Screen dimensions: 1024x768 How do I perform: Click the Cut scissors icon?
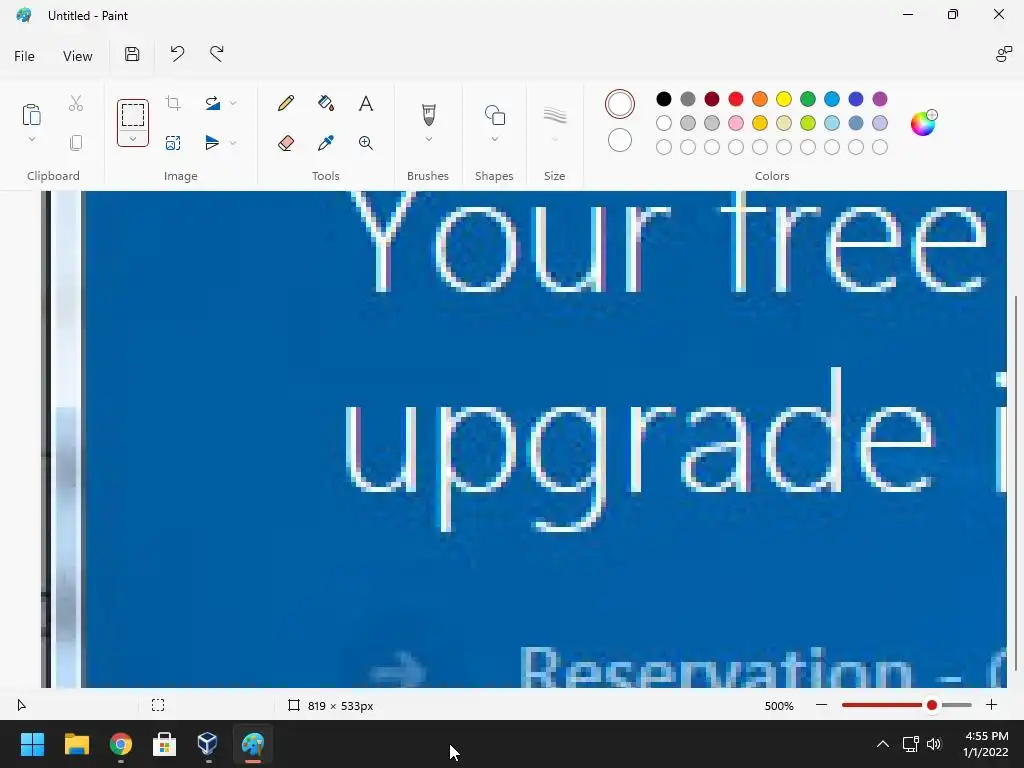[x=76, y=103]
